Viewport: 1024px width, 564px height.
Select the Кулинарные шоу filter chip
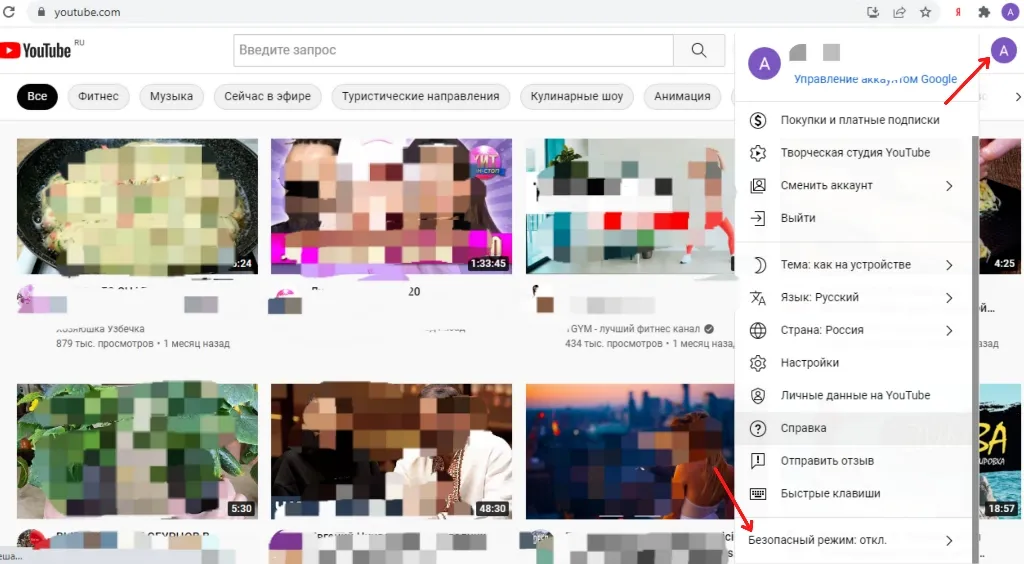point(577,97)
